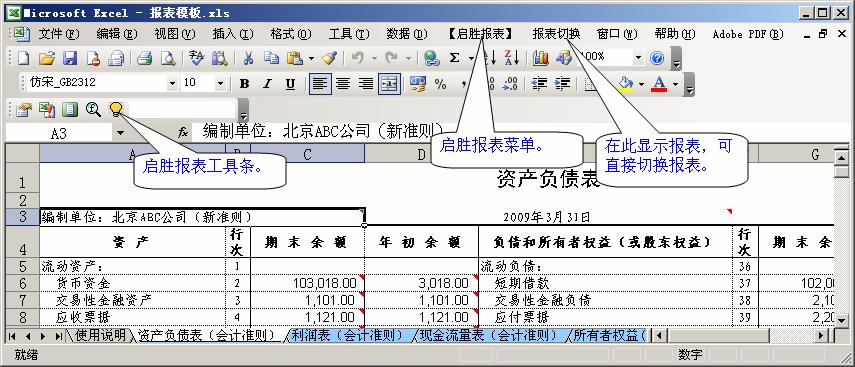Image resolution: width=855 pixels, height=367 pixels.
Task: Open the Font Color red A swatch
Action: pyautogui.click(x=659, y=84)
